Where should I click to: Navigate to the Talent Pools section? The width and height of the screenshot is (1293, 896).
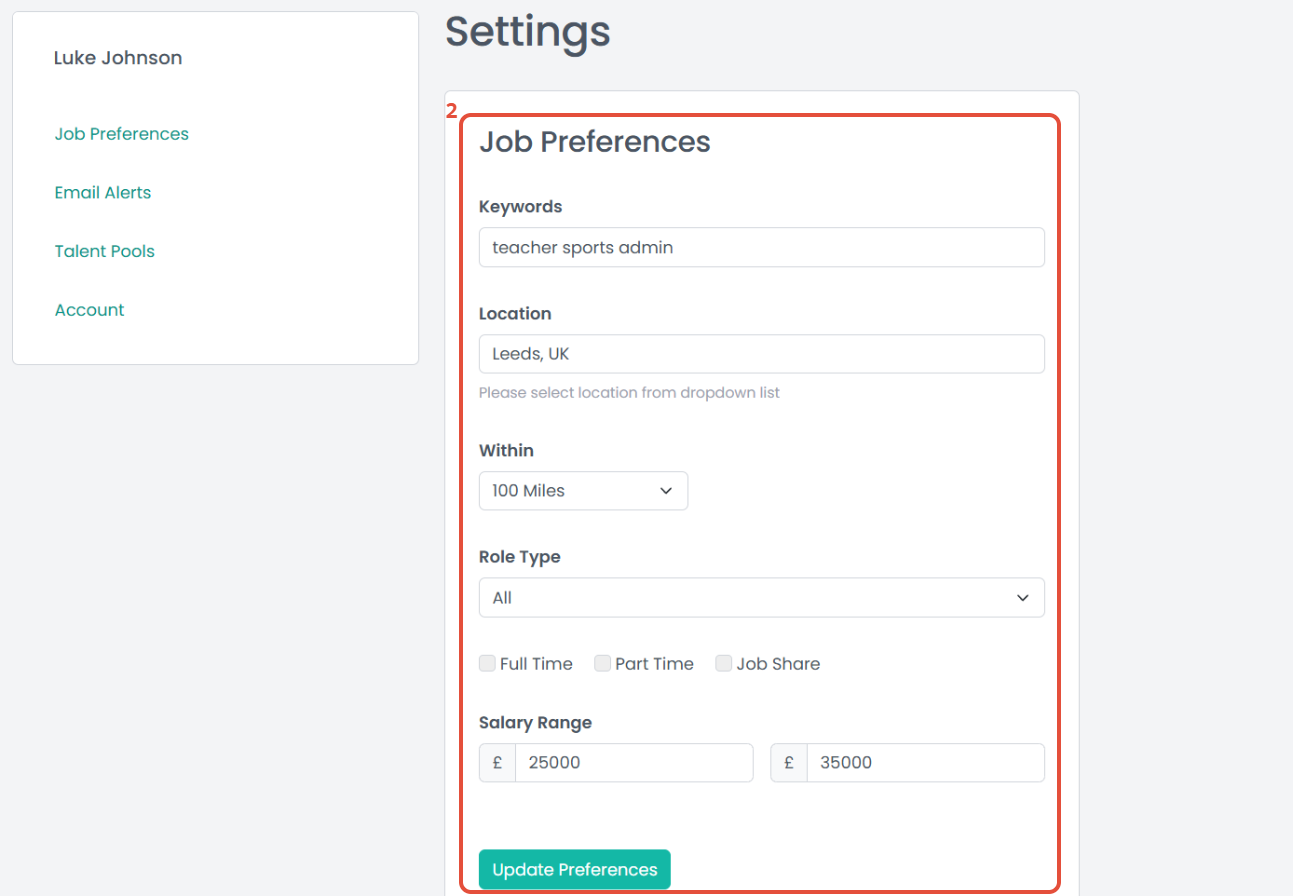[105, 251]
